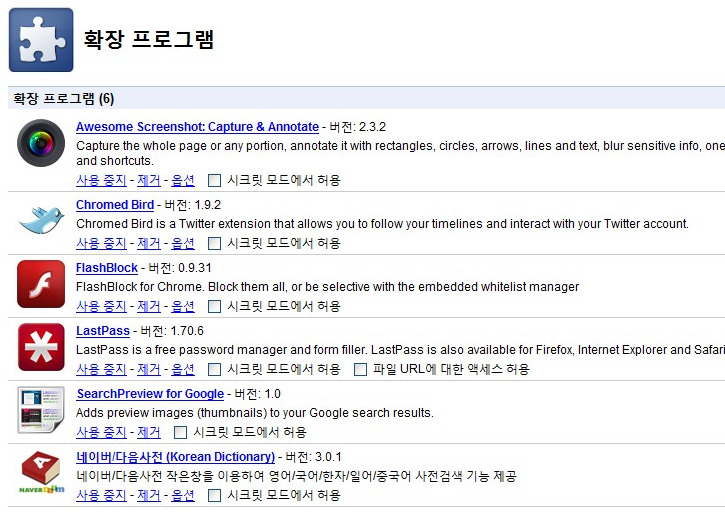
Task: Remove SearchPreview for Google with 제거
Action: coord(149,432)
